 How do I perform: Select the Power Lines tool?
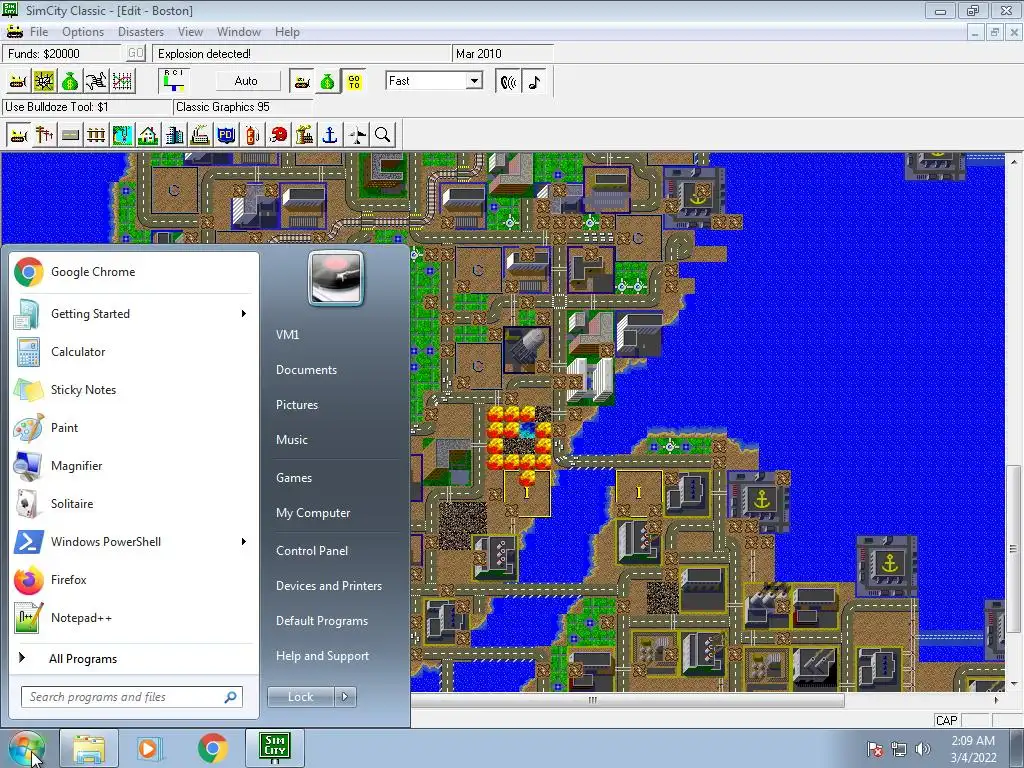click(44, 135)
